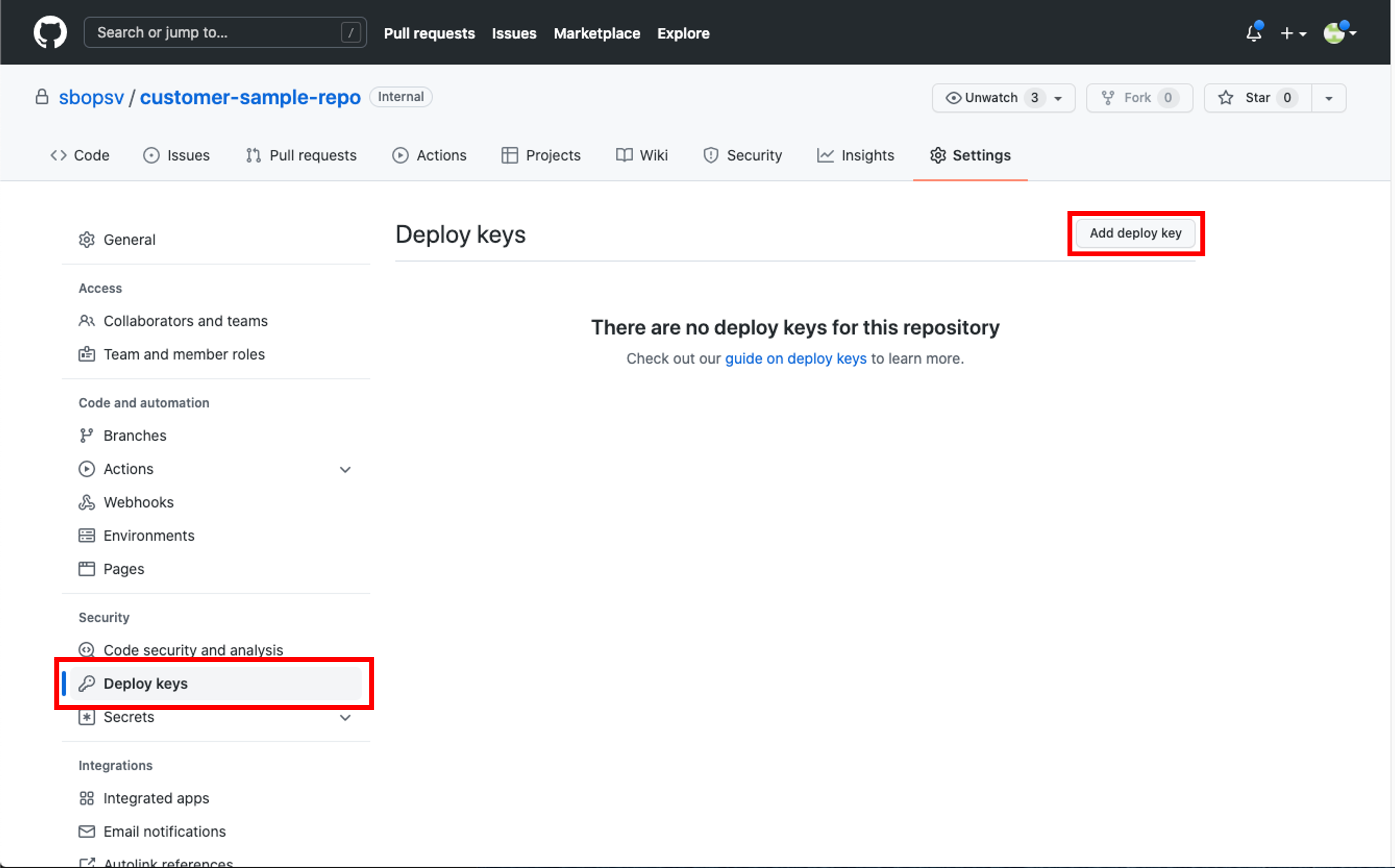Open Marketplace in top navigation
The image size is (1395, 868).
597,33
